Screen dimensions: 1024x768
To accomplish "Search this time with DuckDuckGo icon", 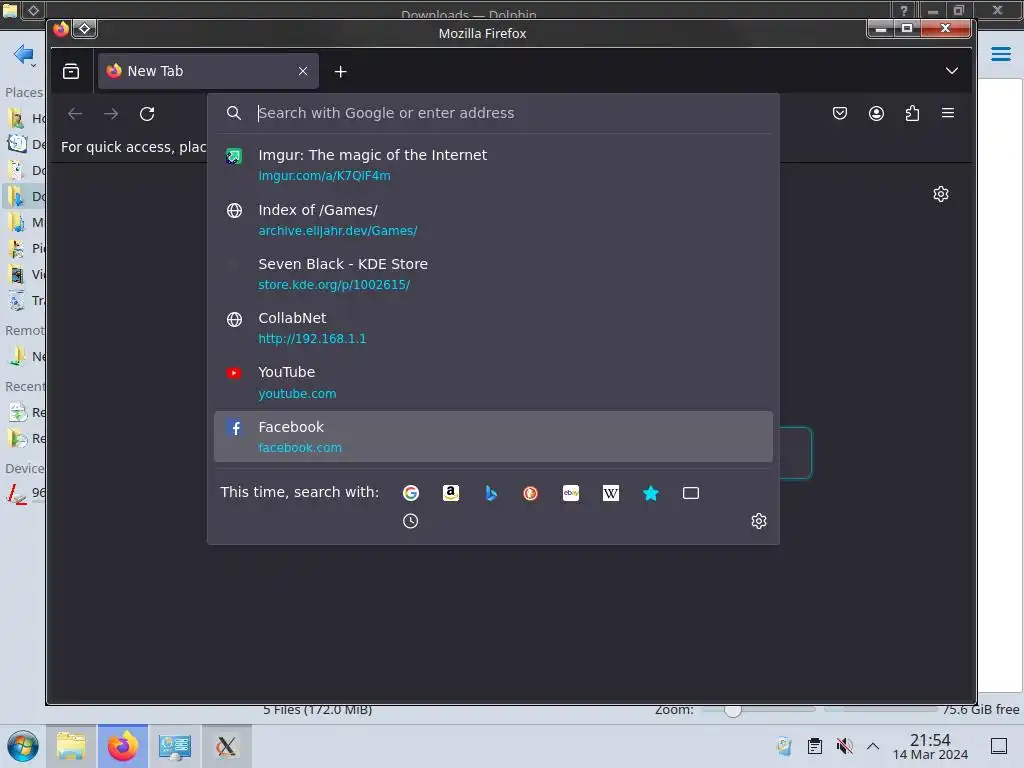I will pyautogui.click(x=530, y=493).
